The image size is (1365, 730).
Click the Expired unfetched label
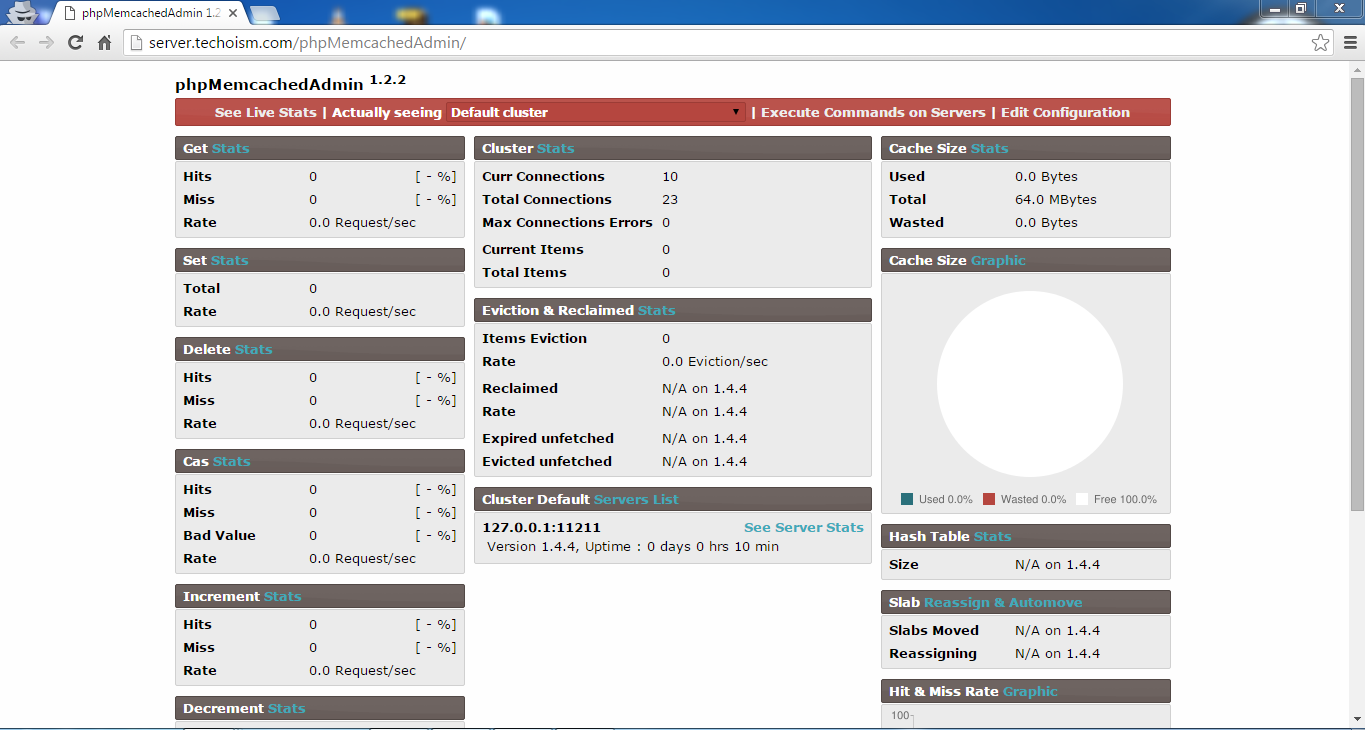tap(548, 438)
